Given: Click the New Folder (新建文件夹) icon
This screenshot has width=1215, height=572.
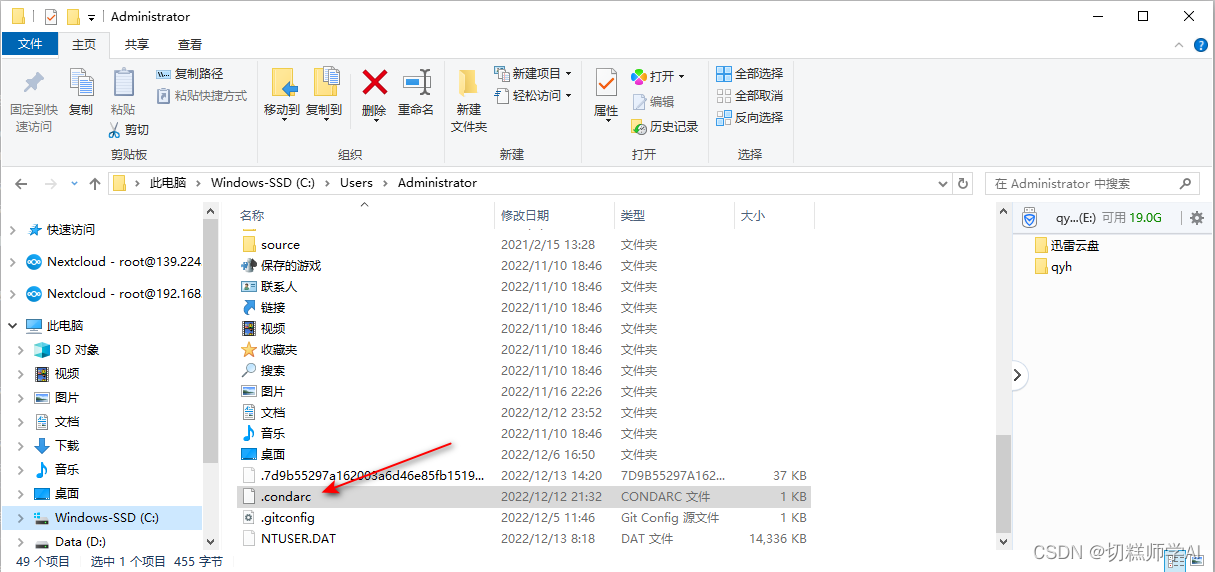Looking at the screenshot, I should pyautogui.click(x=468, y=83).
